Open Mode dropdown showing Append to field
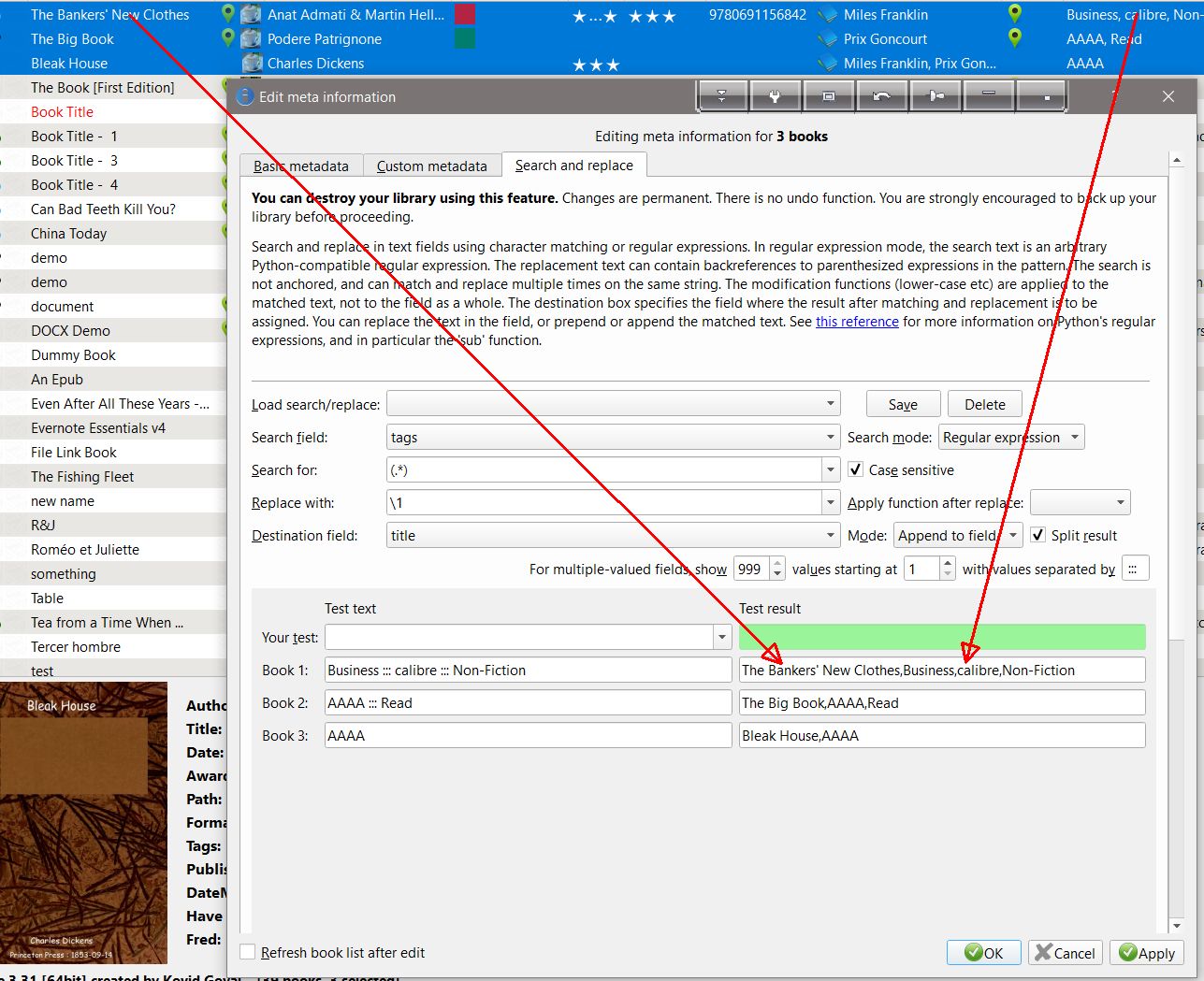The width and height of the screenshot is (1204, 981). tap(958, 535)
